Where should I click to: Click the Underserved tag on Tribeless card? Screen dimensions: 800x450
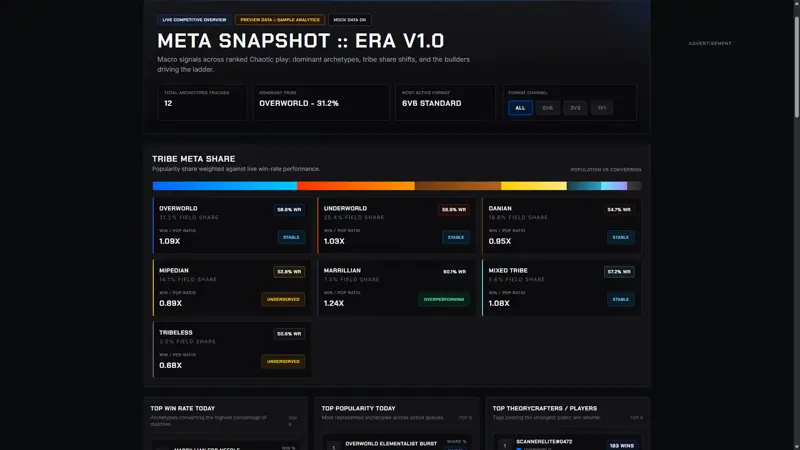coord(283,362)
